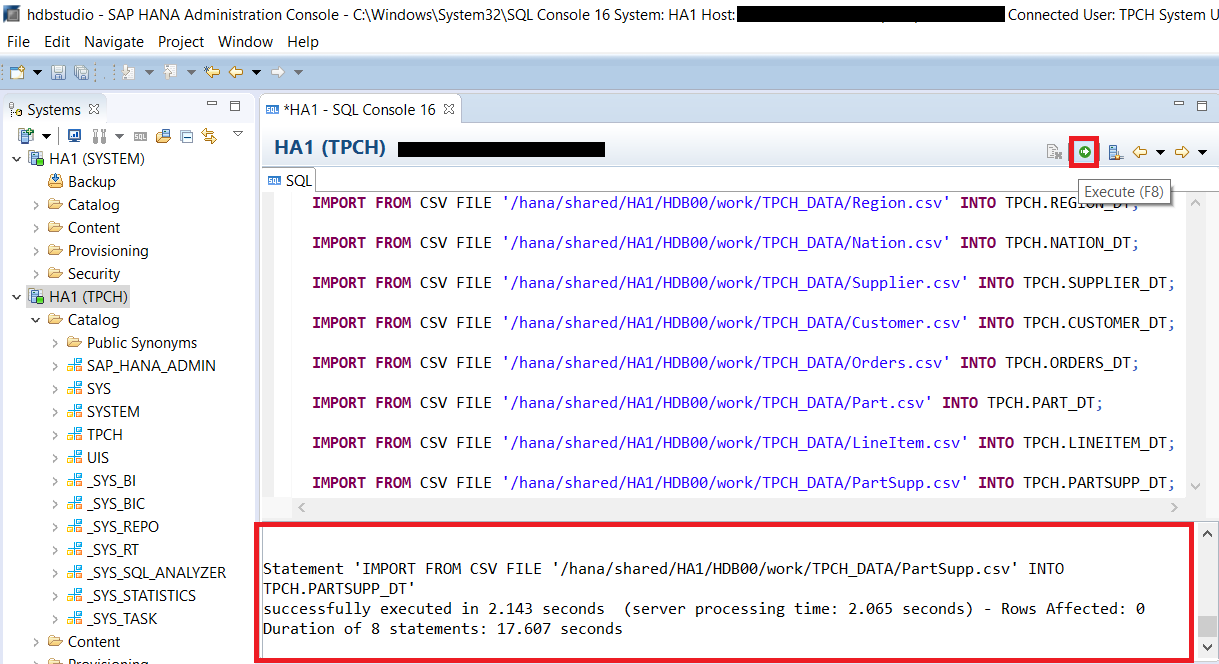Click the SQL console toolbar yellow forward arrow
This screenshot has height=664, width=1219.
point(1182,152)
